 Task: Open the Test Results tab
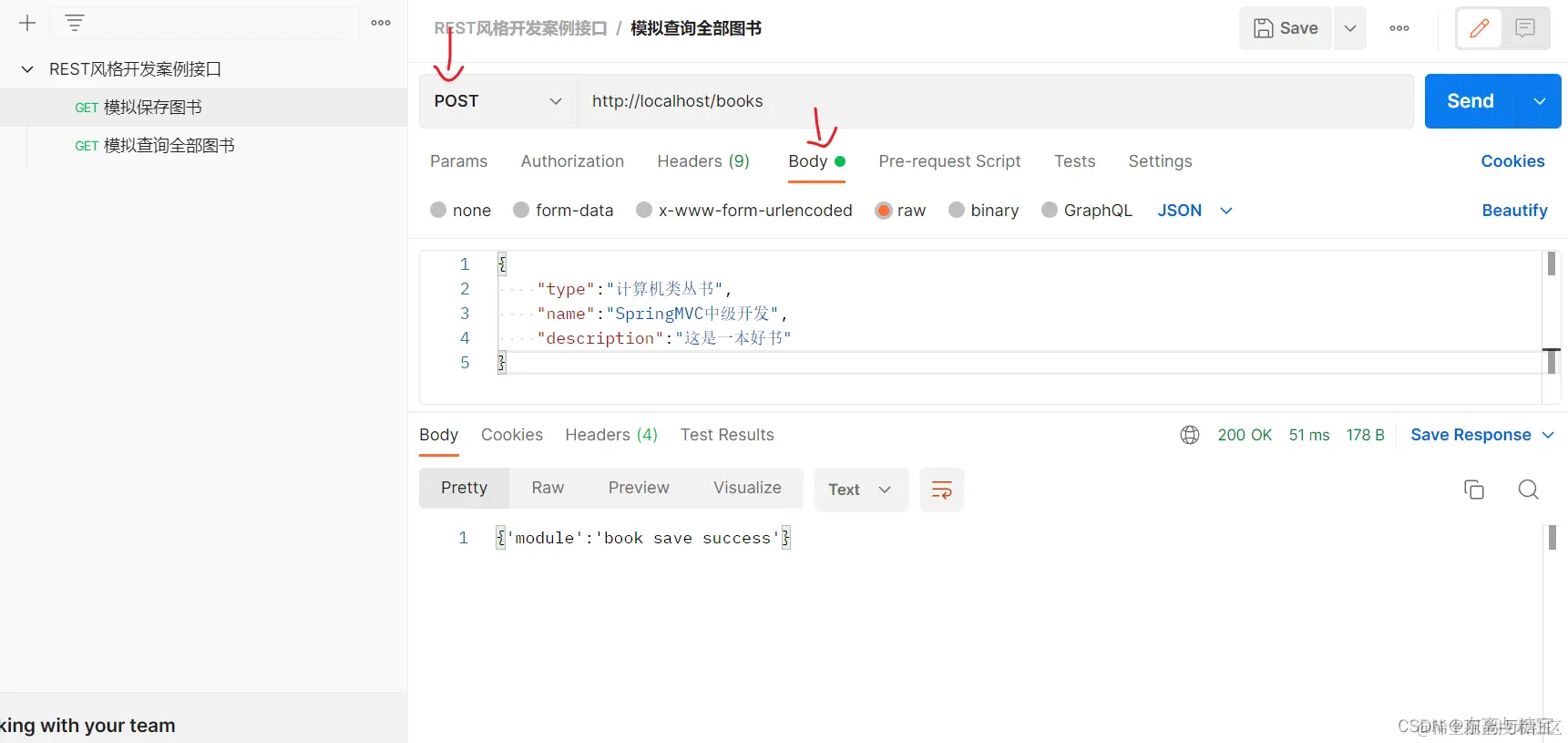(x=727, y=435)
